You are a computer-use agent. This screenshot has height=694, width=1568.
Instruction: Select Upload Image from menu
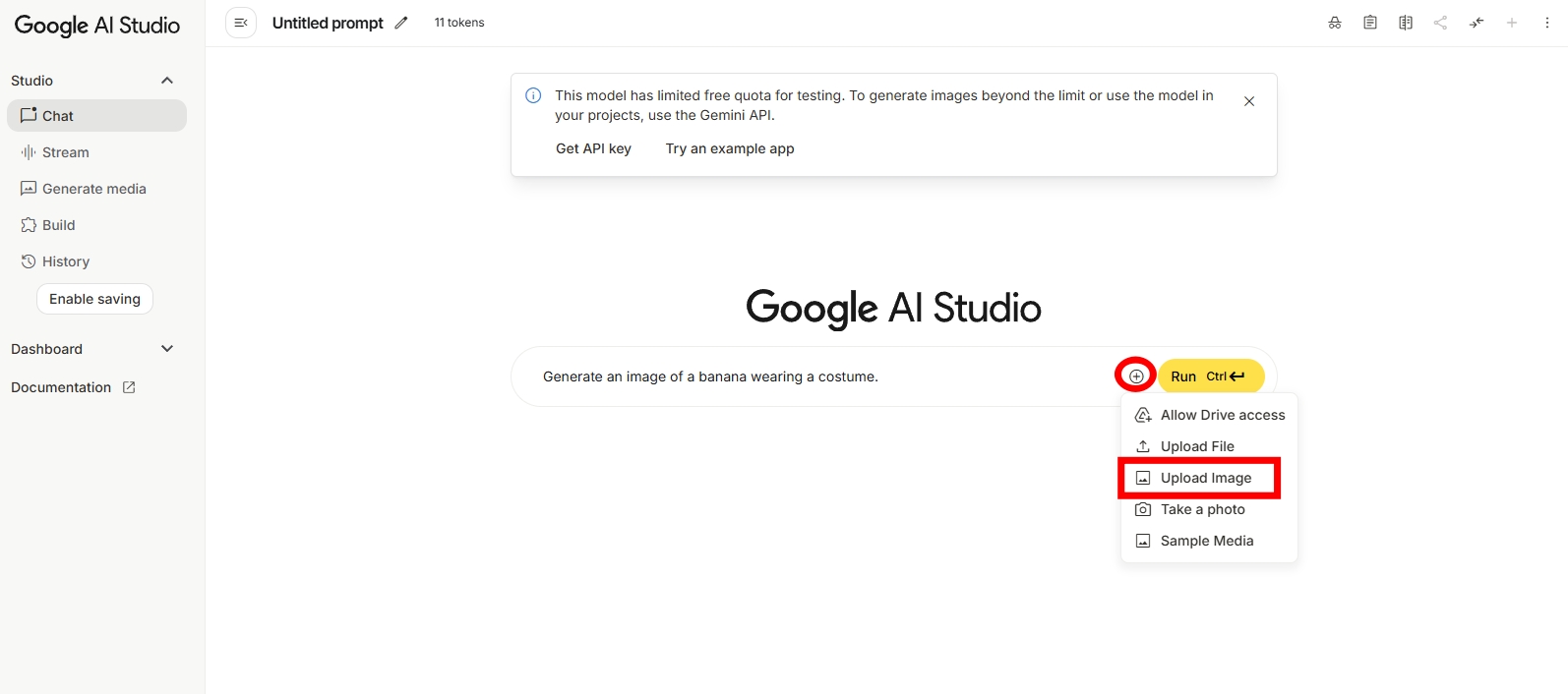tap(1209, 478)
